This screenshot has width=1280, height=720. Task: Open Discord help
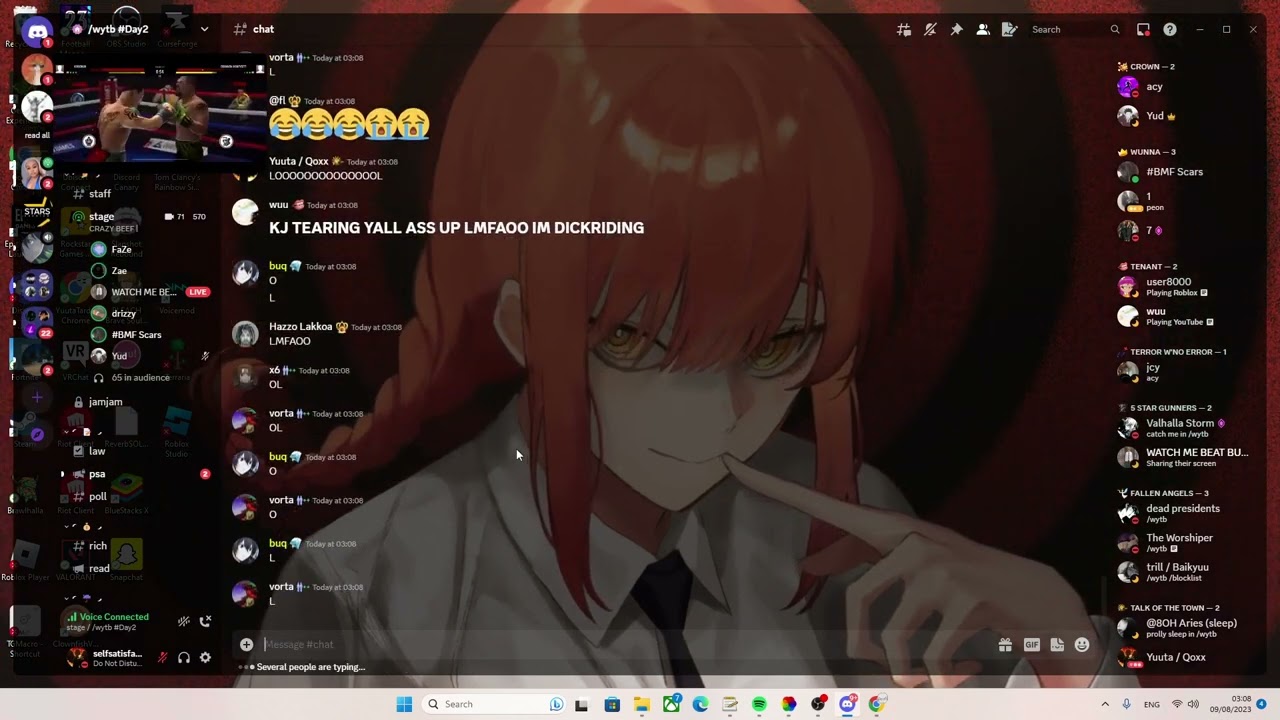tap(1170, 30)
